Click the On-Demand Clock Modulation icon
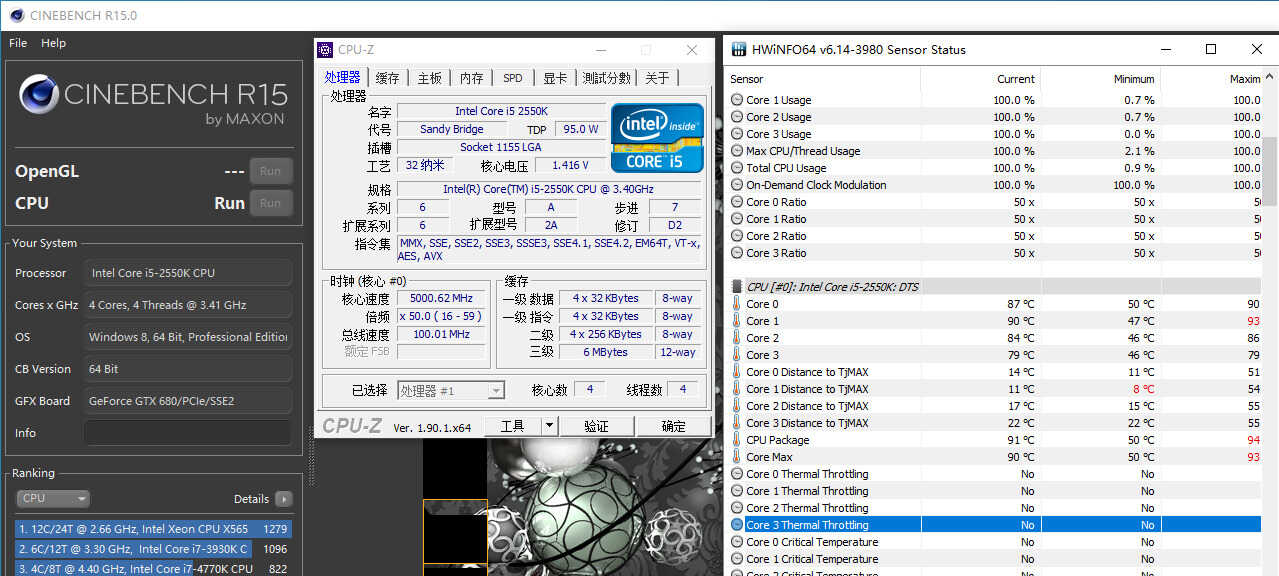Screen dimensions: 1279x576 coord(737,185)
